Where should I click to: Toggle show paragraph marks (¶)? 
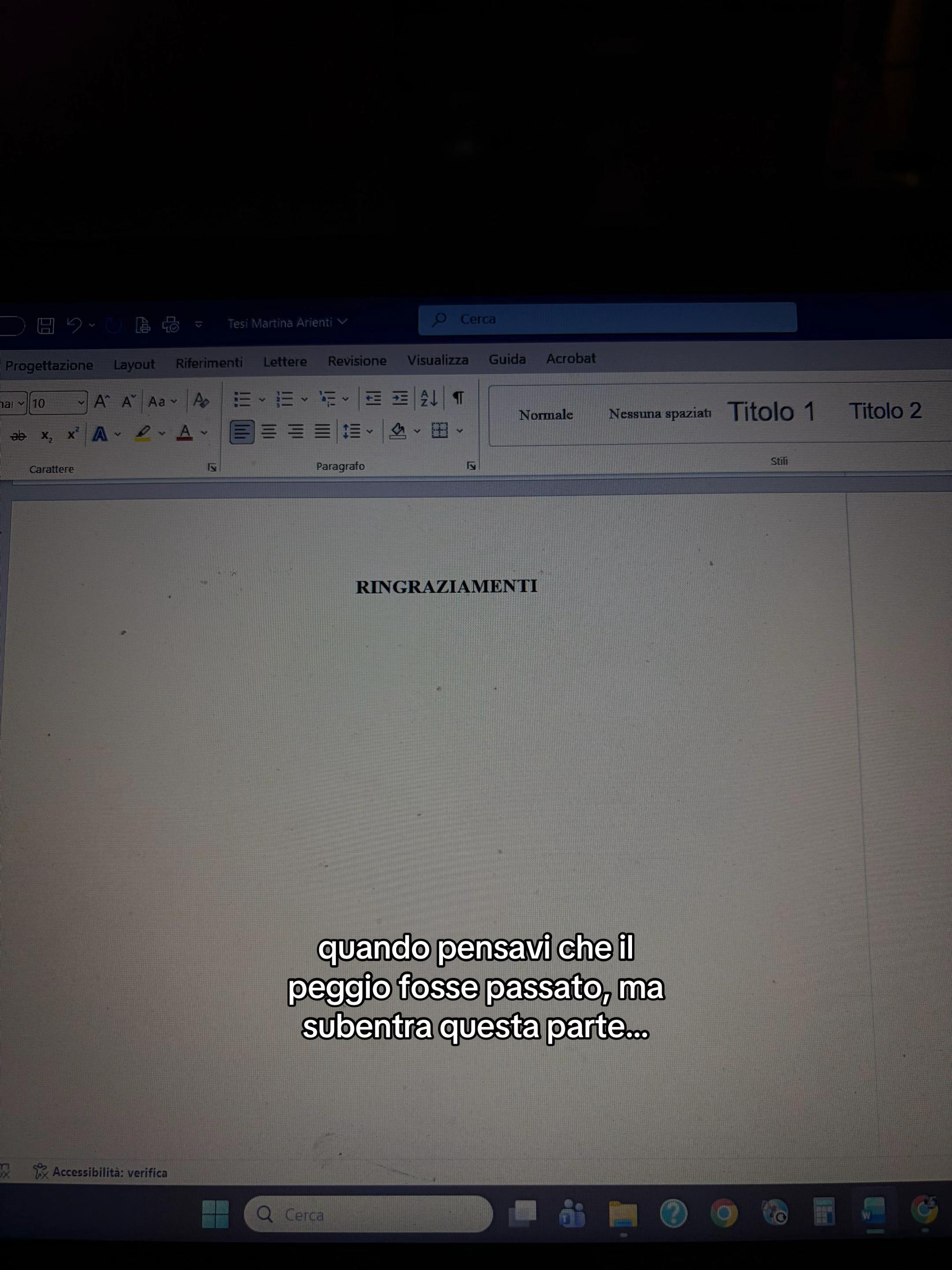point(458,397)
